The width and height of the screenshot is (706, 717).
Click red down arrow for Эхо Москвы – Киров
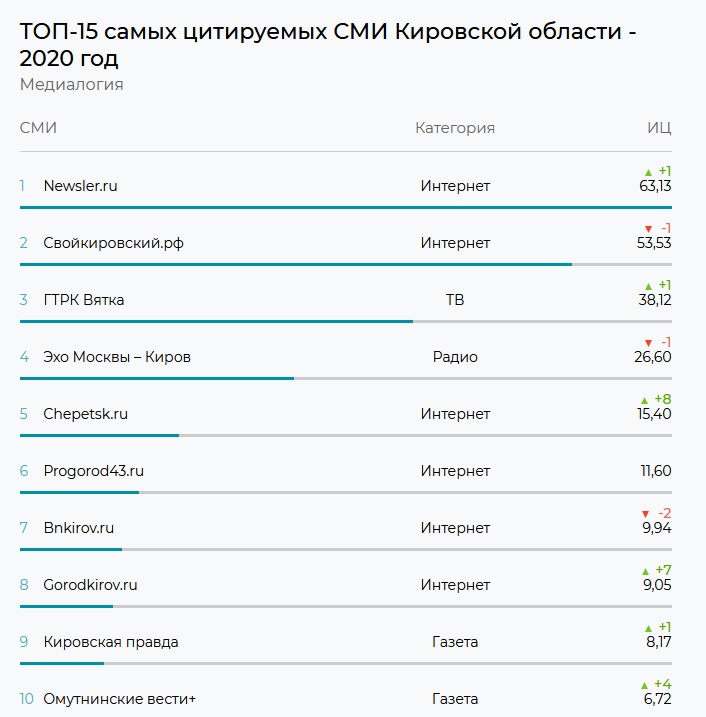pyautogui.click(x=648, y=343)
